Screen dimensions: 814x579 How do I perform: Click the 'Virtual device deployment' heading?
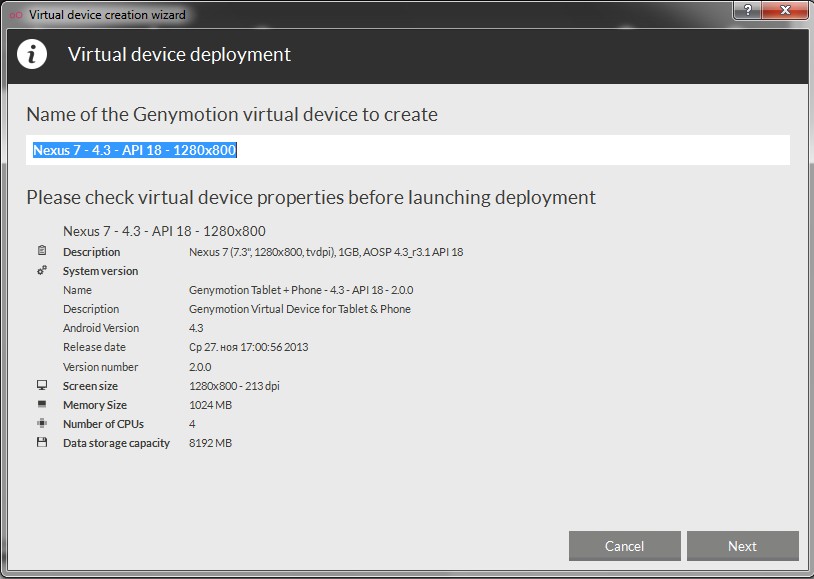tap(179, 55)
